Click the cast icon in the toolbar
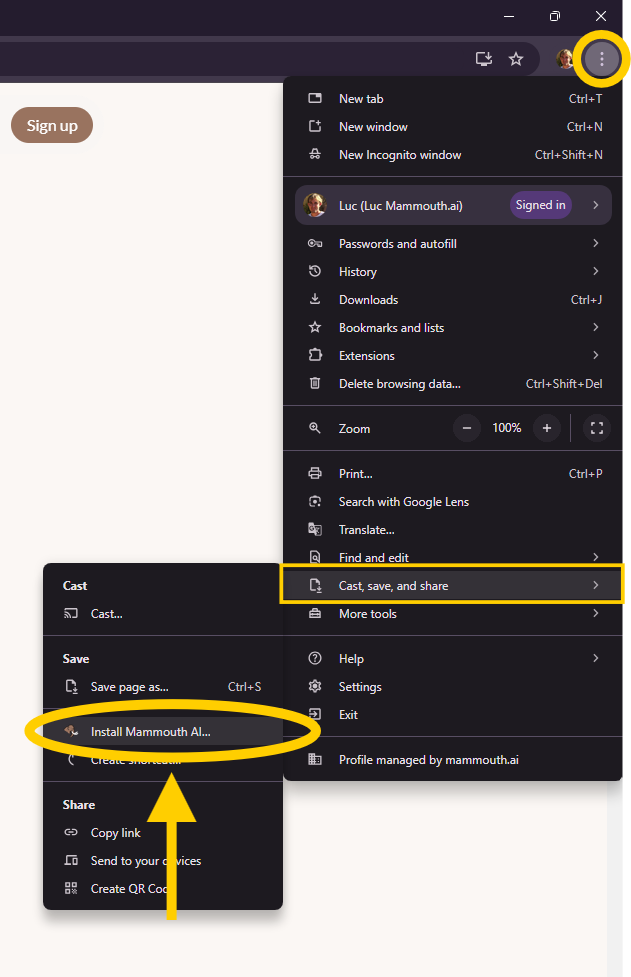The height and width of the screenshot is (977, 631). coord(484,59)
